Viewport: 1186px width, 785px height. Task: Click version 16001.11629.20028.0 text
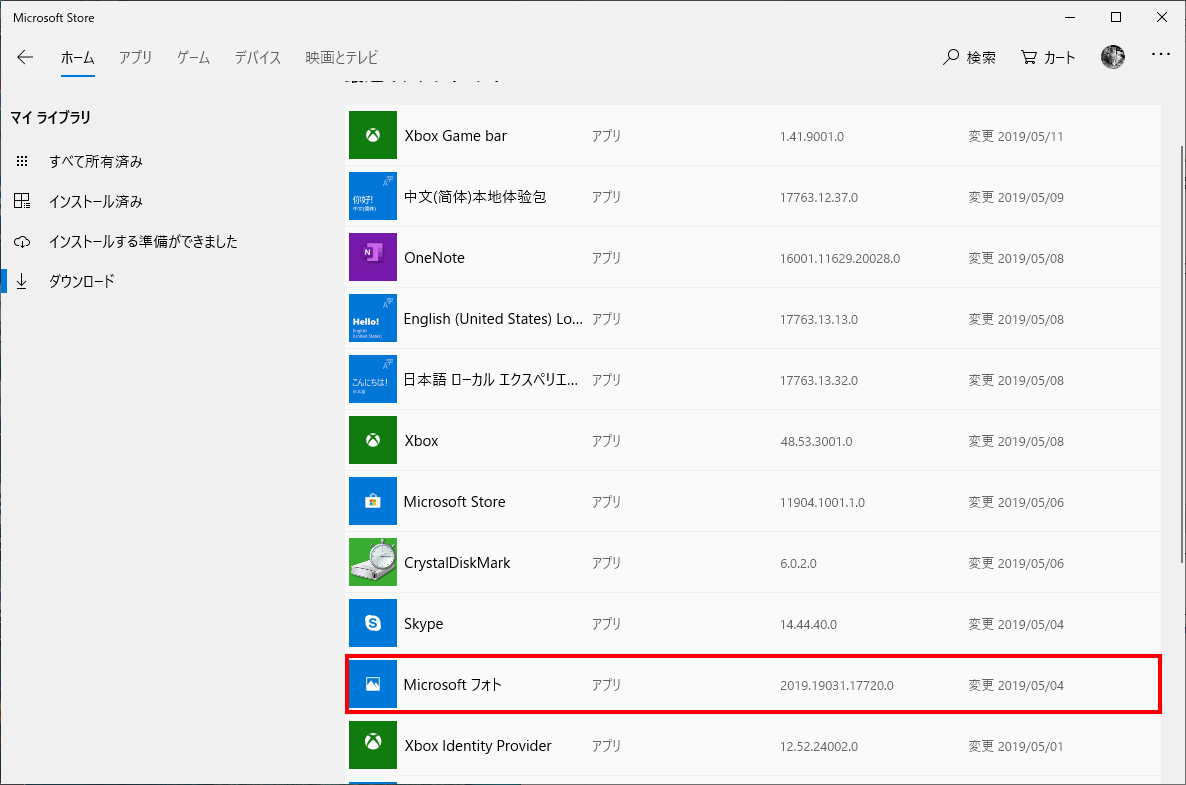[x=840, y=259]
